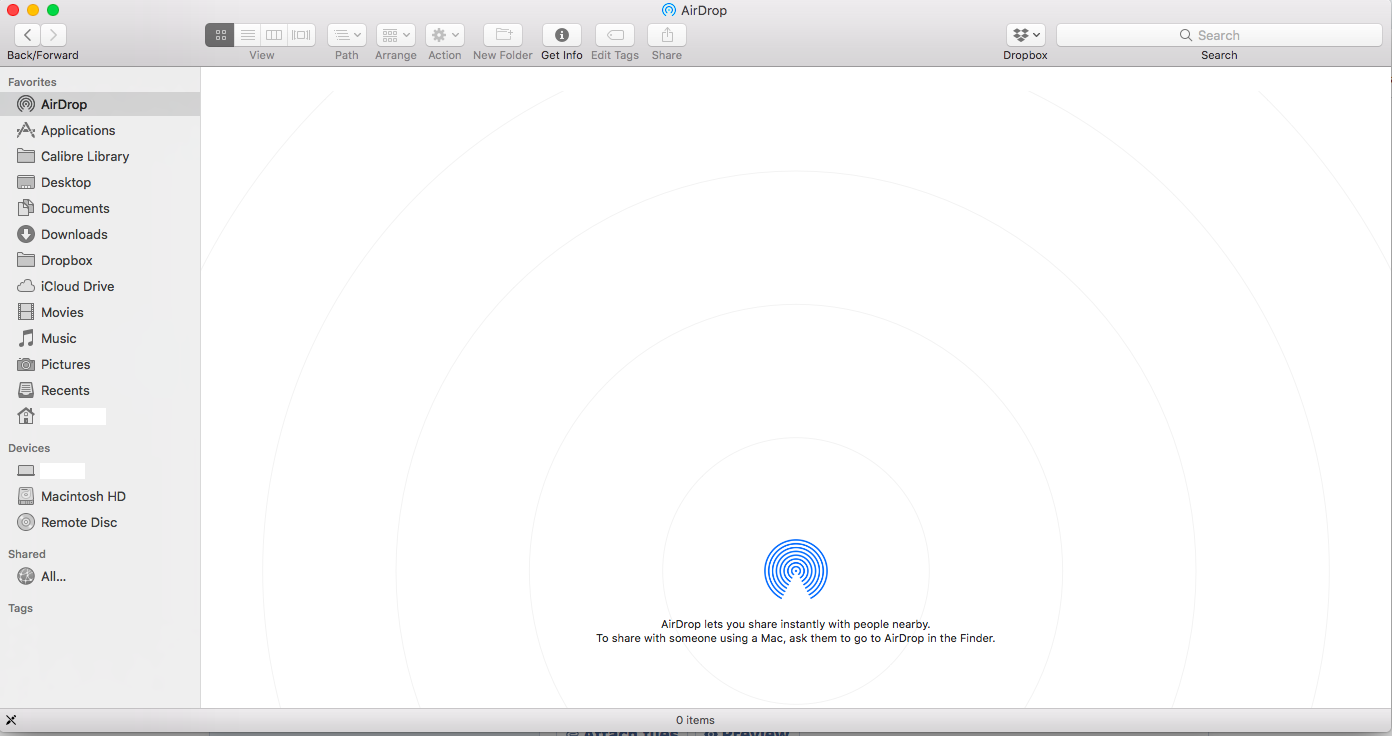Click the Edit Tags toolbar button
The height and width of the screenshot is (736, 1392).
pos(615,35)
